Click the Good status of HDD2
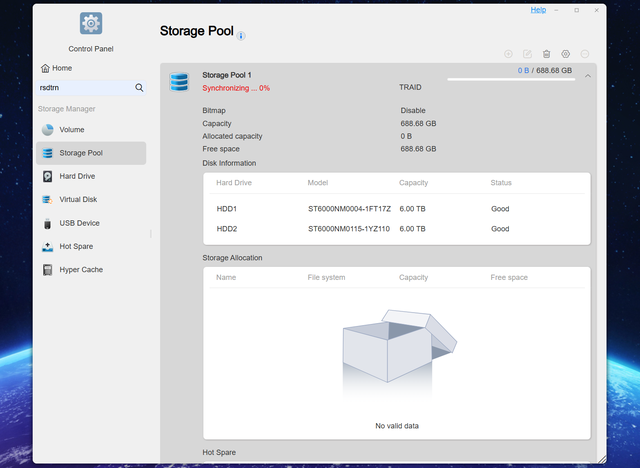 pos(500,229)
